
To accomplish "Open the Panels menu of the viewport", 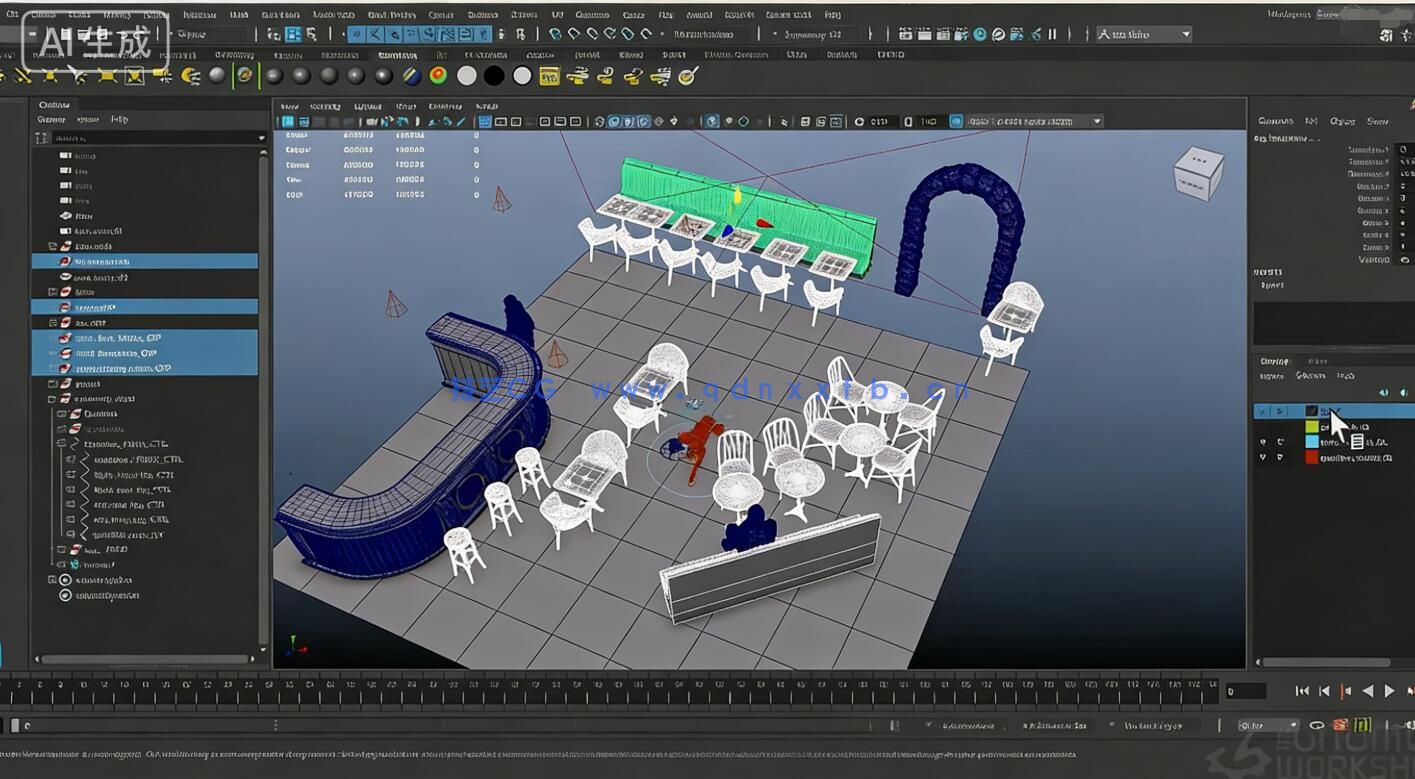I will [x=487, y=105].
